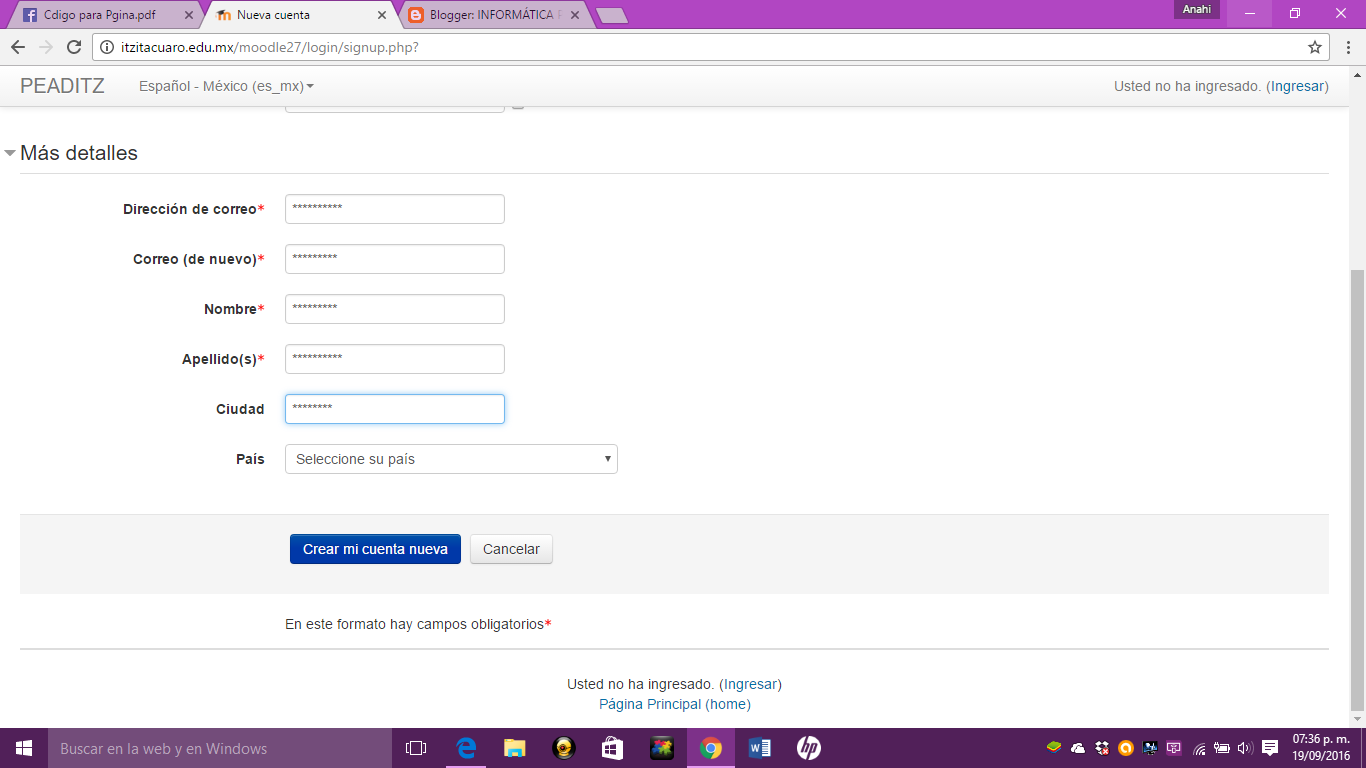Focus the 'Correo (de nuevo)' field

[395, 259]
